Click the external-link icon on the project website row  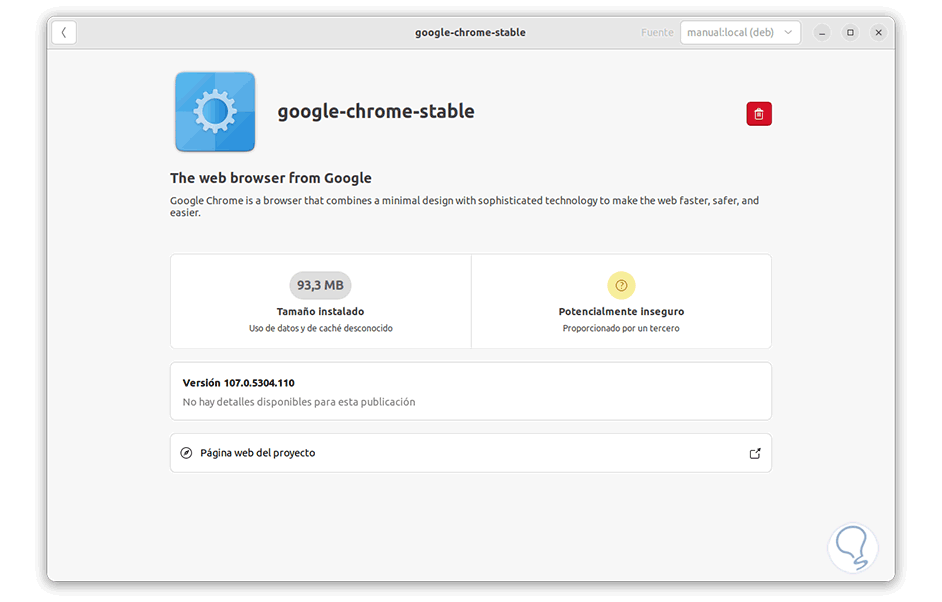[755, 452]
